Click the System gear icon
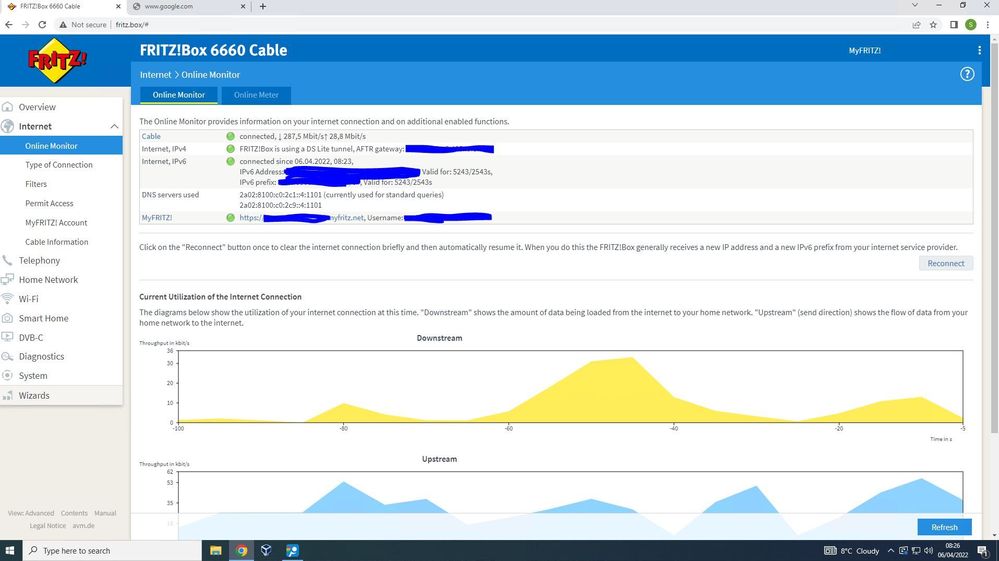Image resolution: width=999 pixels, height=561 pixels. click(8, 376)
